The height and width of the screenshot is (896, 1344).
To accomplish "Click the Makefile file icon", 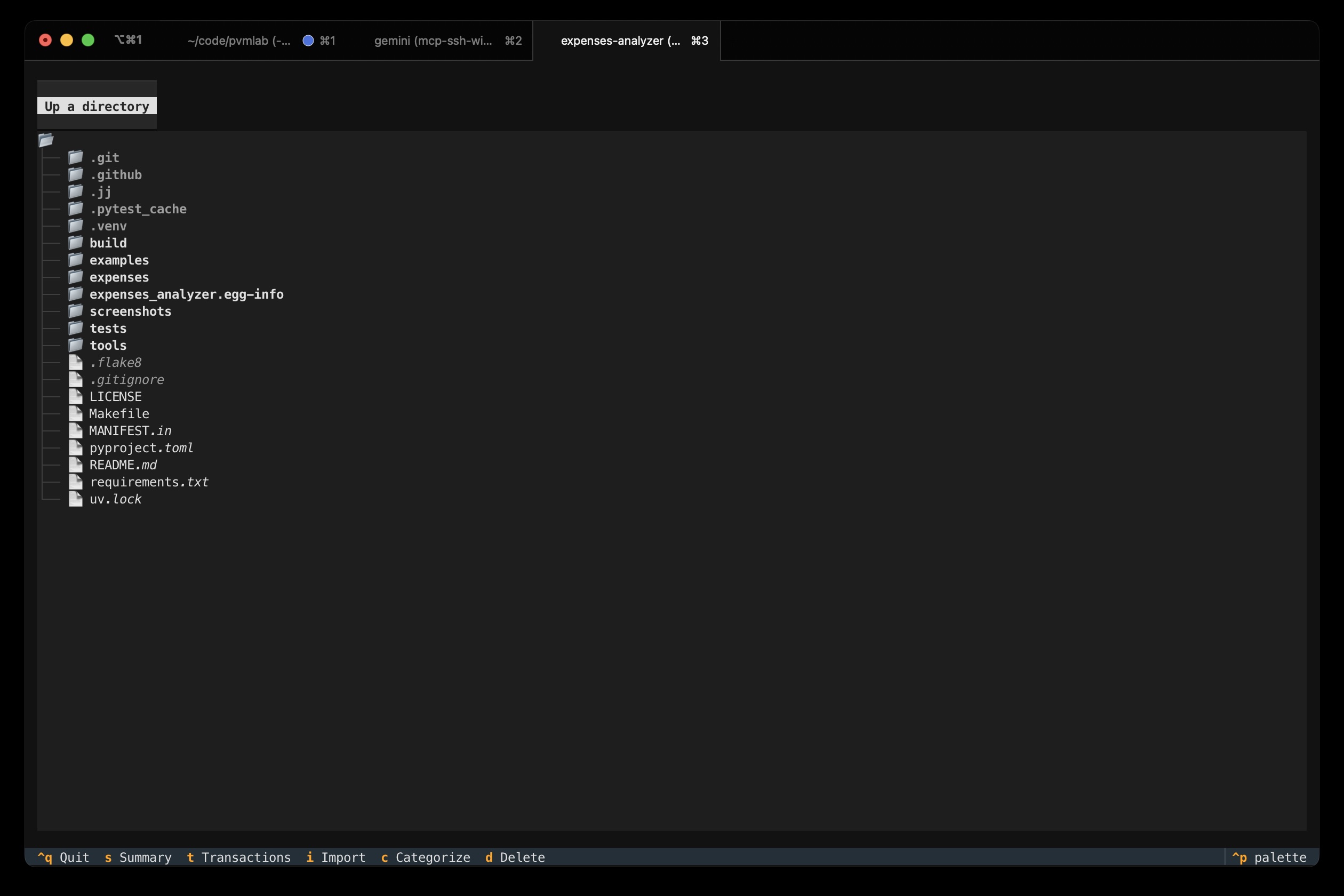I will click(x=77, y=413).
